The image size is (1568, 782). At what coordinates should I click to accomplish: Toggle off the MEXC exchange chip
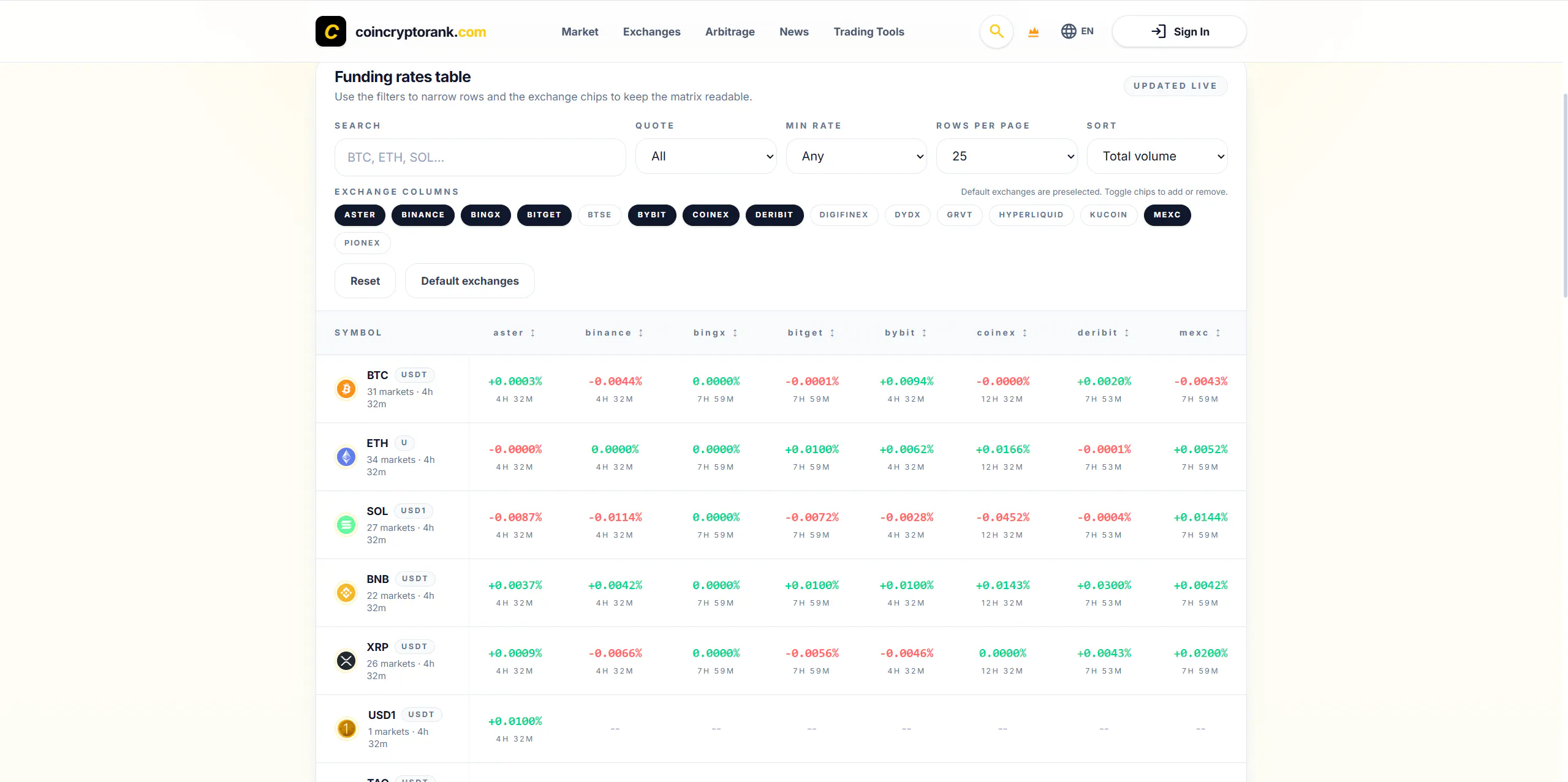(1167, 215)
